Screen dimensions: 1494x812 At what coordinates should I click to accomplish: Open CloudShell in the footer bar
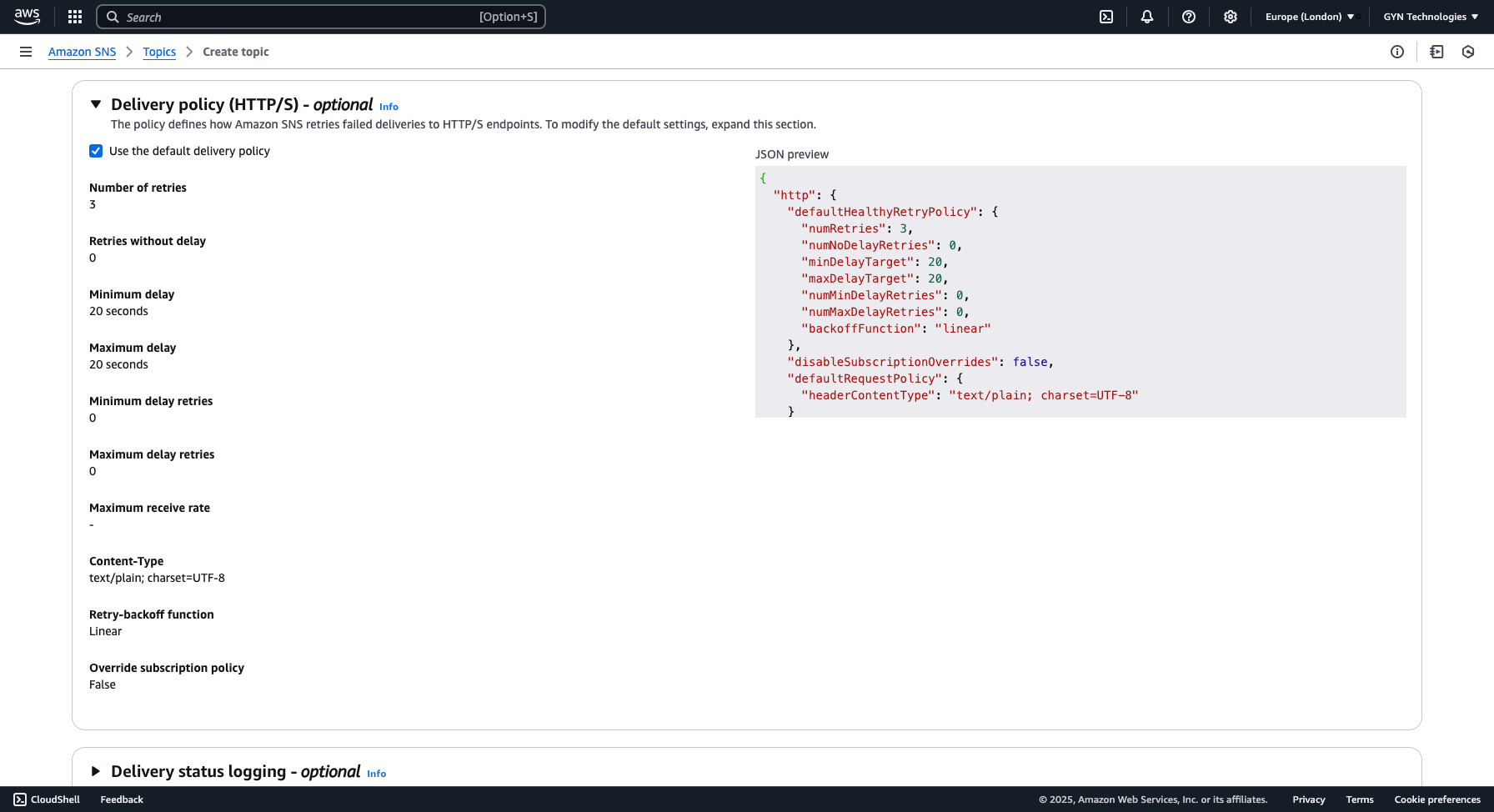click(47, 799)
